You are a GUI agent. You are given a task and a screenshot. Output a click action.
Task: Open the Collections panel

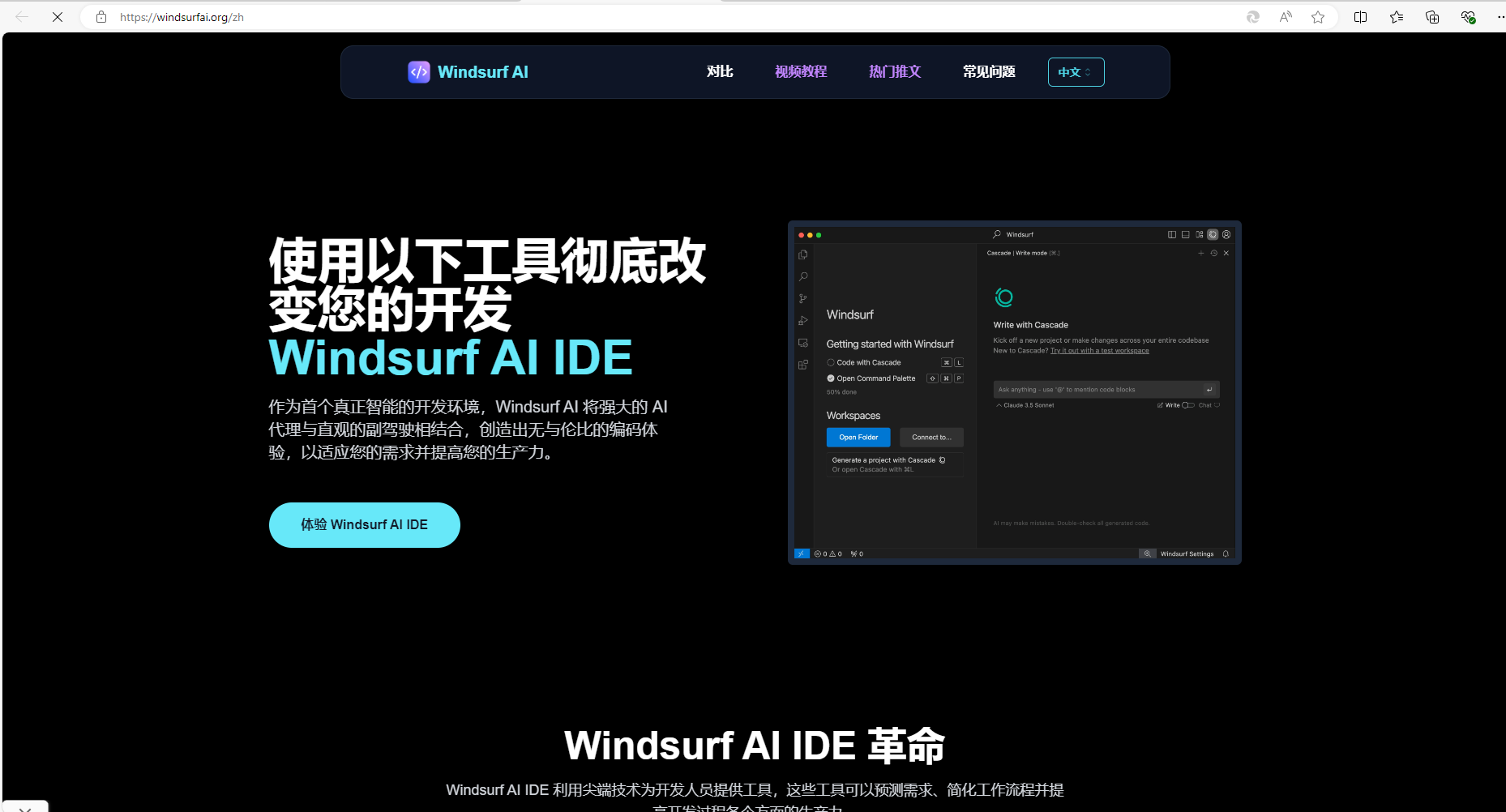tap(1432, 17)
